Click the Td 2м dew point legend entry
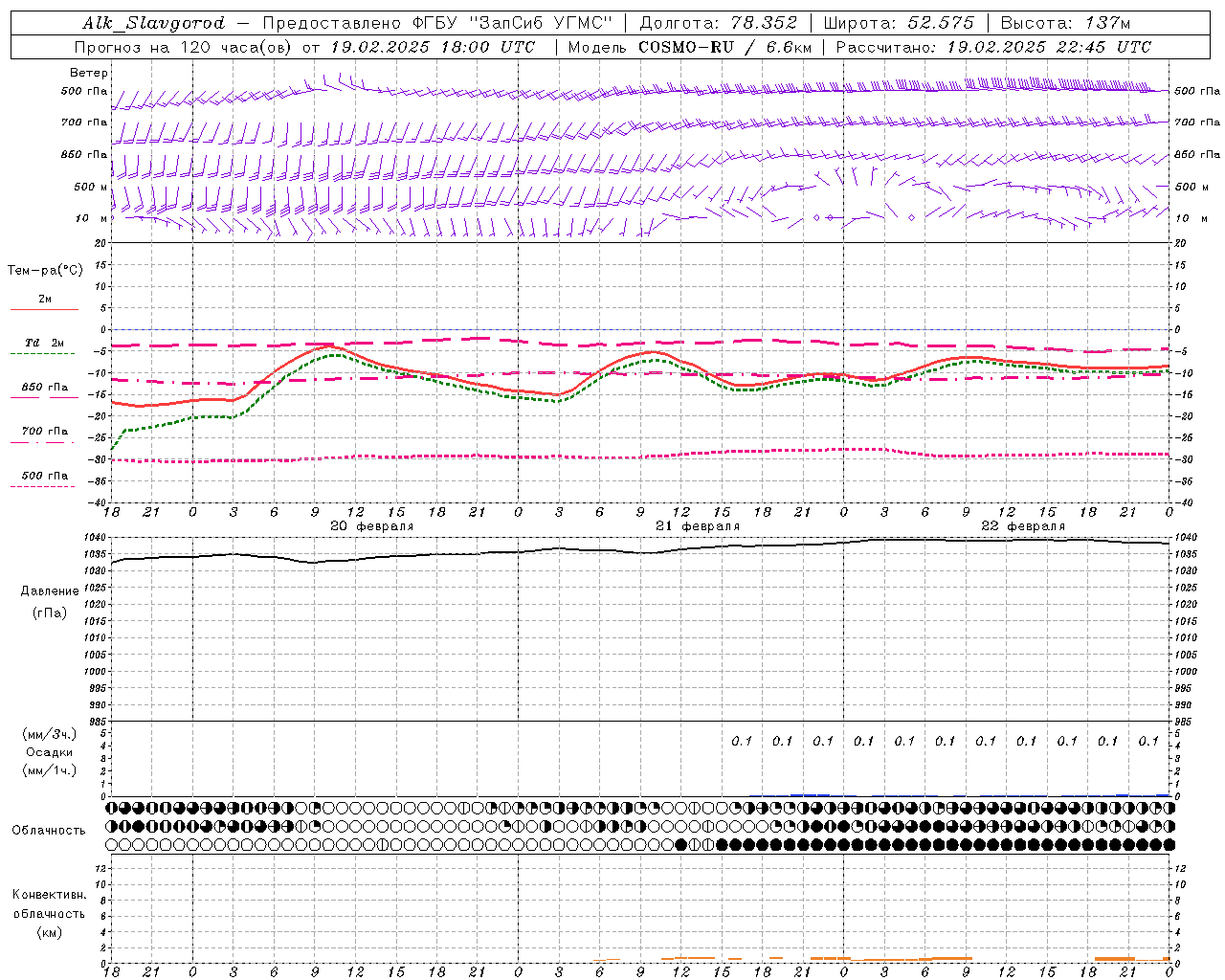Viewport: 1225px width, 980px height. [x=44, y=343]
